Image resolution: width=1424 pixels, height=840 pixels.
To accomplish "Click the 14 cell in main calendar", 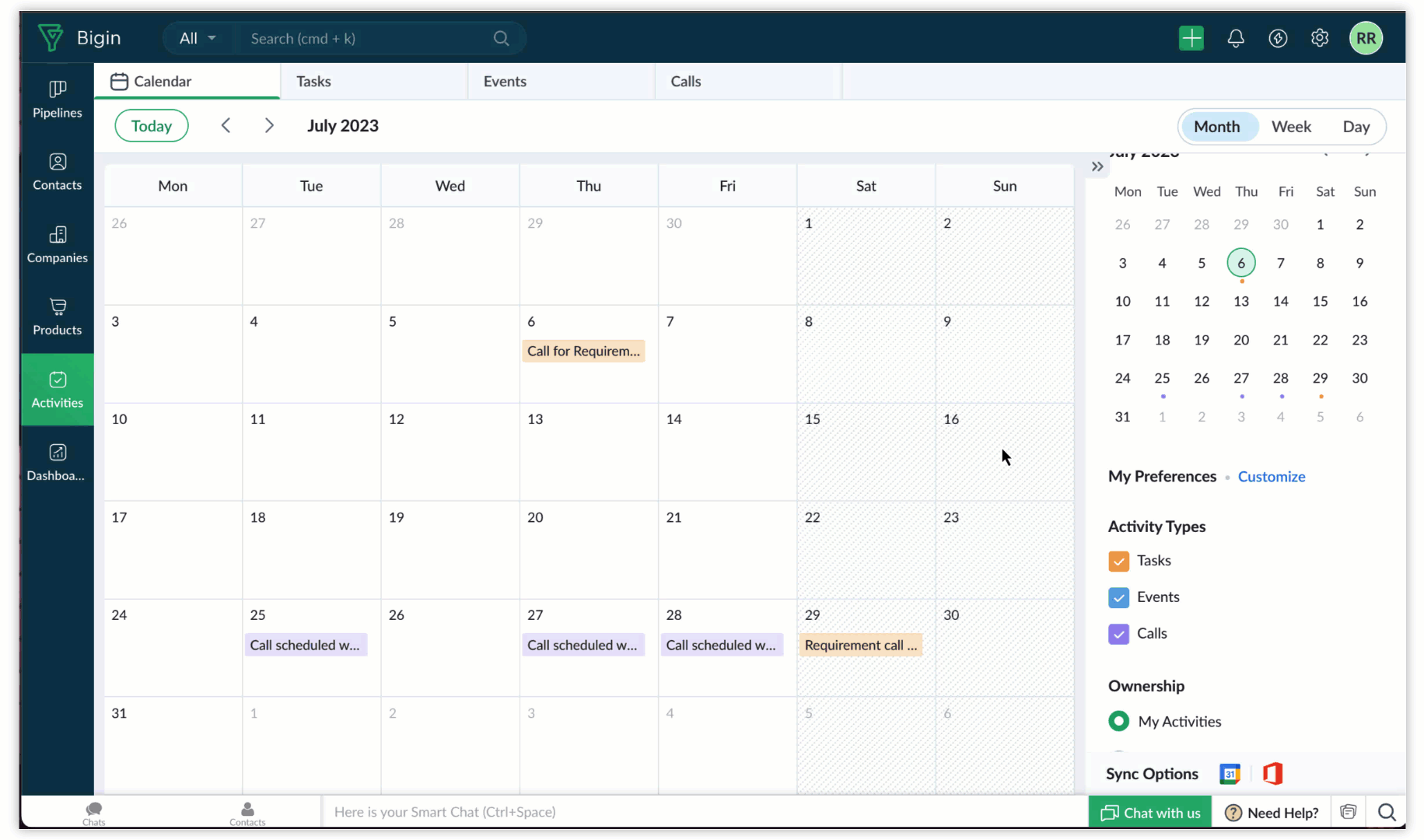I will click(x=727, y=452).
